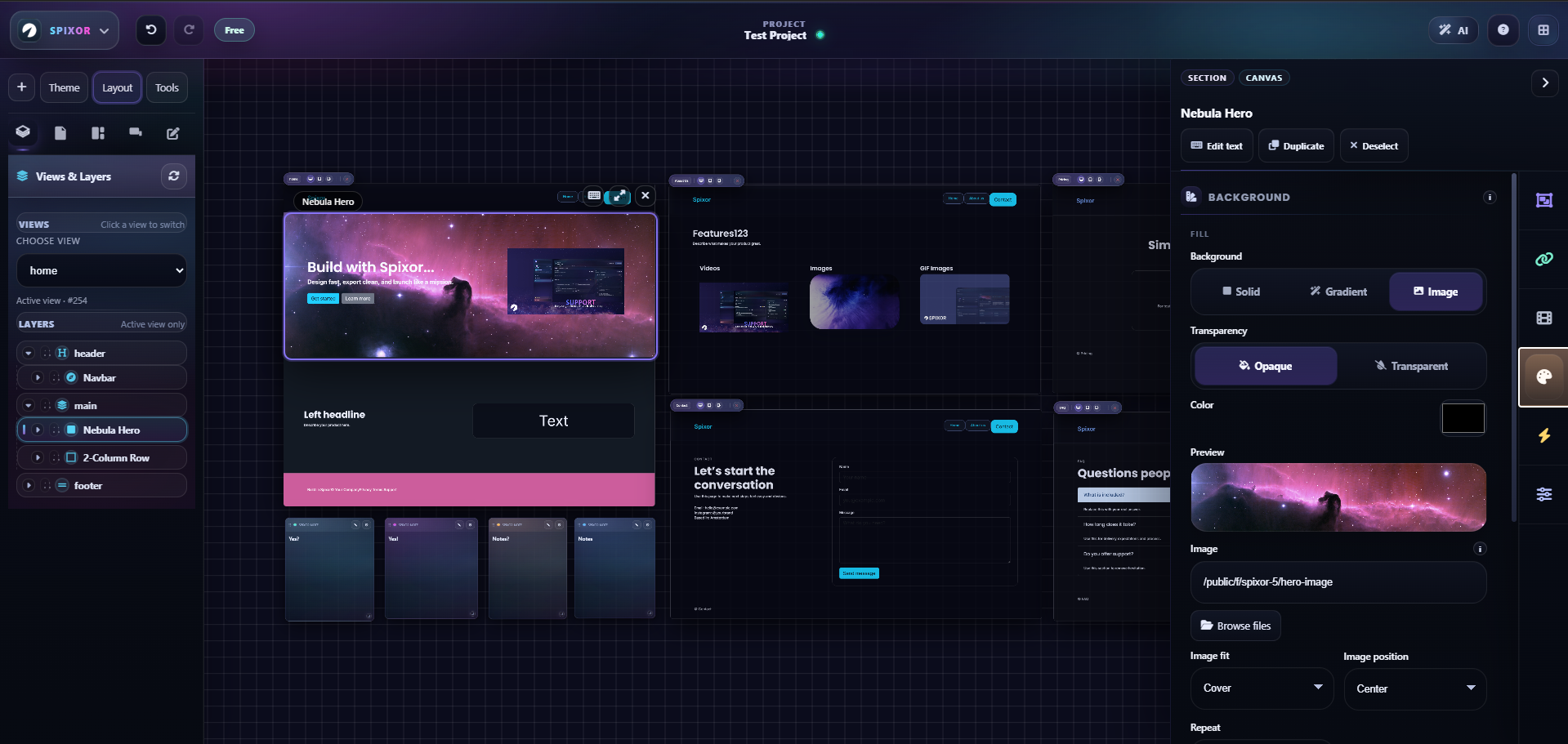Switch to the Canvas tab
This screenshot has height=744, width=1568.
point(1263,78)
